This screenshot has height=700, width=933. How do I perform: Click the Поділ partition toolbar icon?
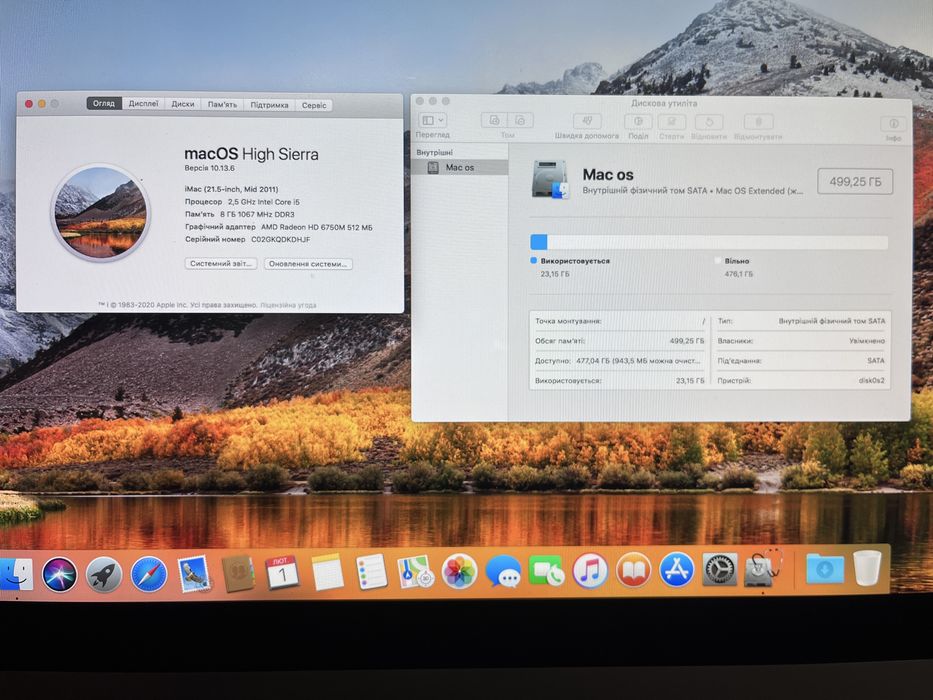click(x=638, y=121)
